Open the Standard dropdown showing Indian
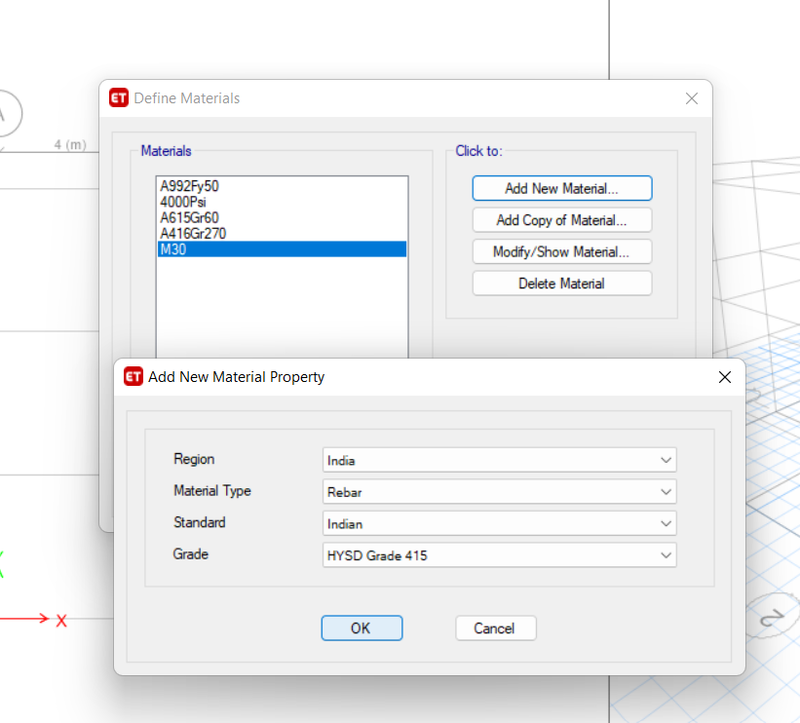The width and height of the screenshot is (800, 723). point(499,523)
